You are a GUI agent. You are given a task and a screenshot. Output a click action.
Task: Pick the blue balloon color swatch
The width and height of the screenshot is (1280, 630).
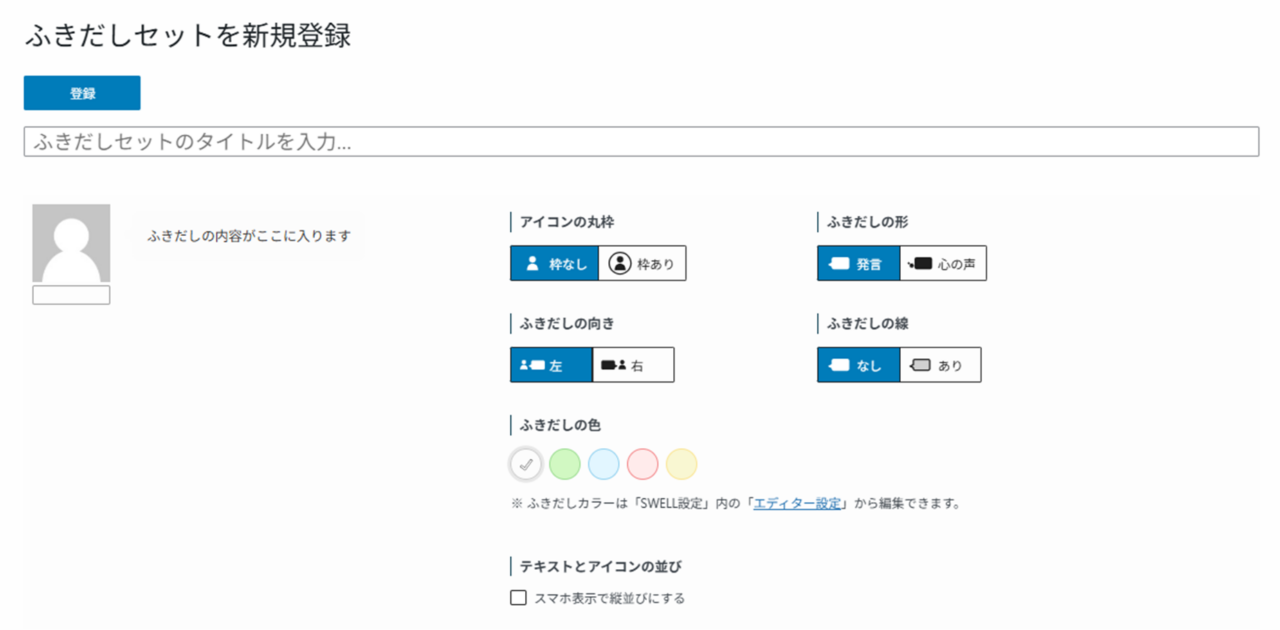(604, 464)
